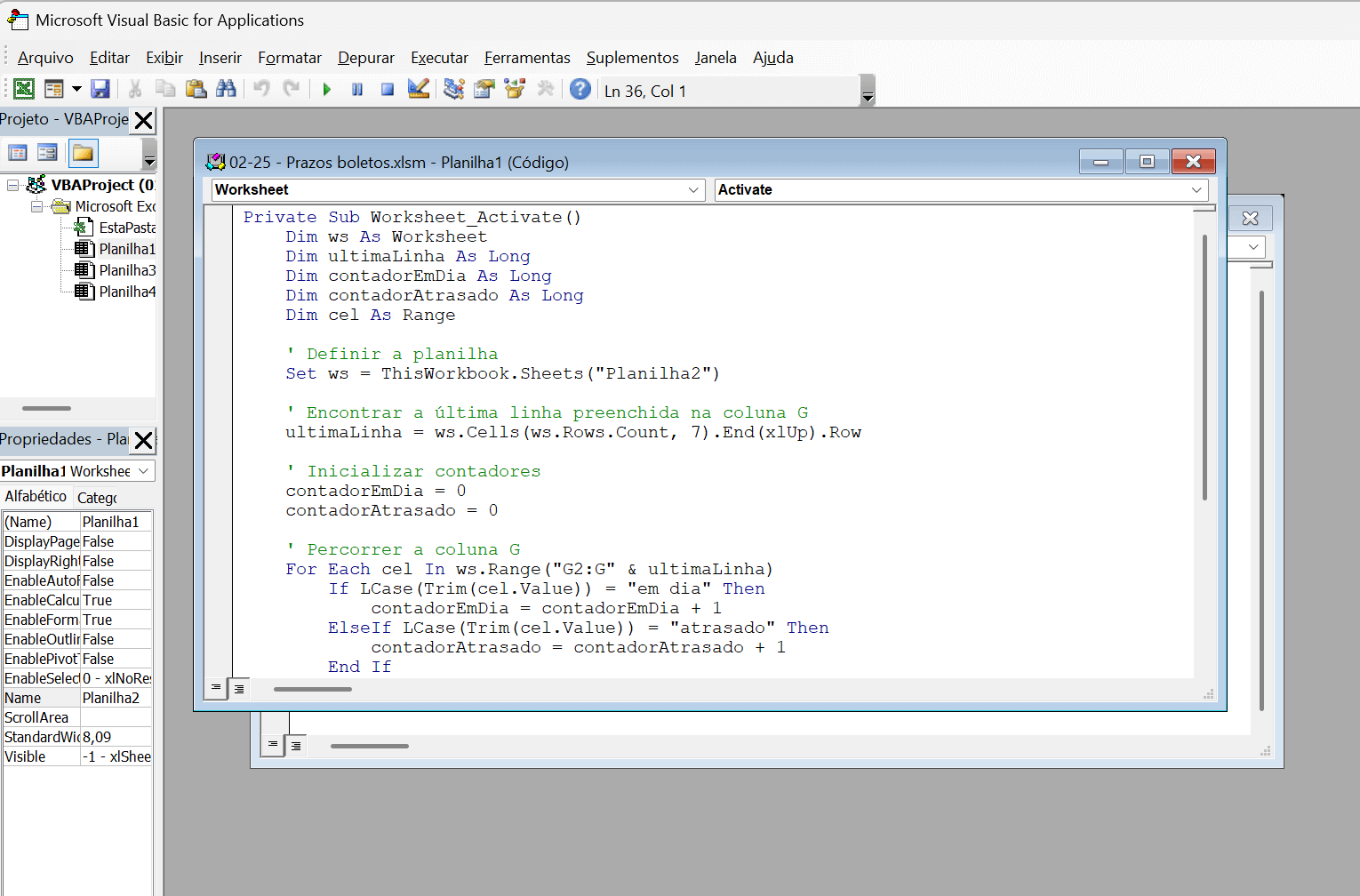The image size is (1360, 896).
Task: Close the background code window
Action: pos(1250,219)
